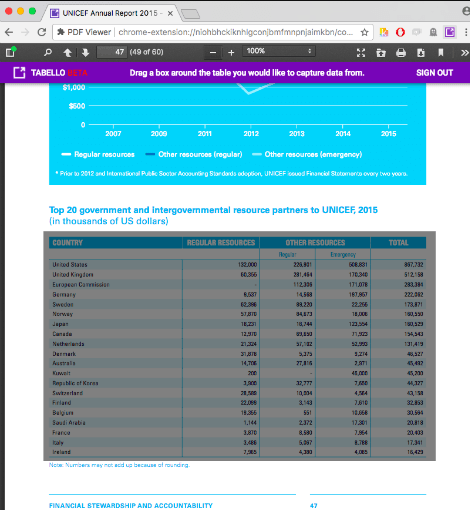
Task: Click the TABELLO BETA logo
Action: (50, 73)
